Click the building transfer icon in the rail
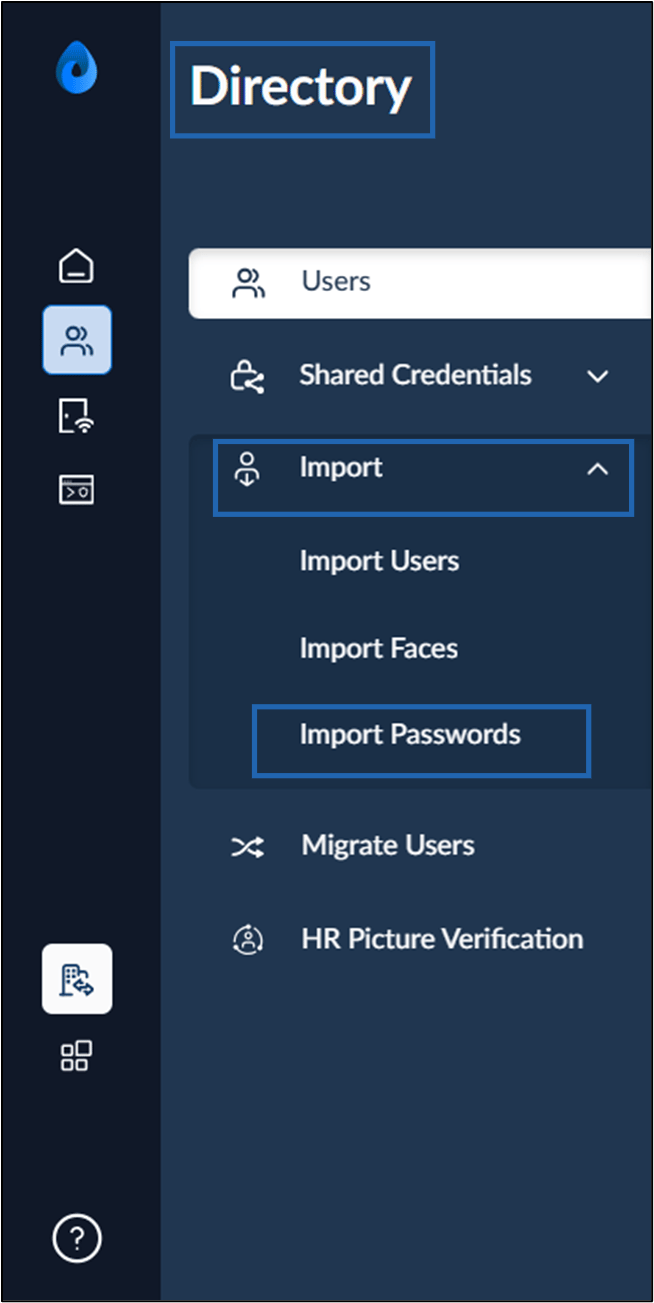Image resolution: width=654 pixels, height=1303 pixels. click(x=77, y=979)
